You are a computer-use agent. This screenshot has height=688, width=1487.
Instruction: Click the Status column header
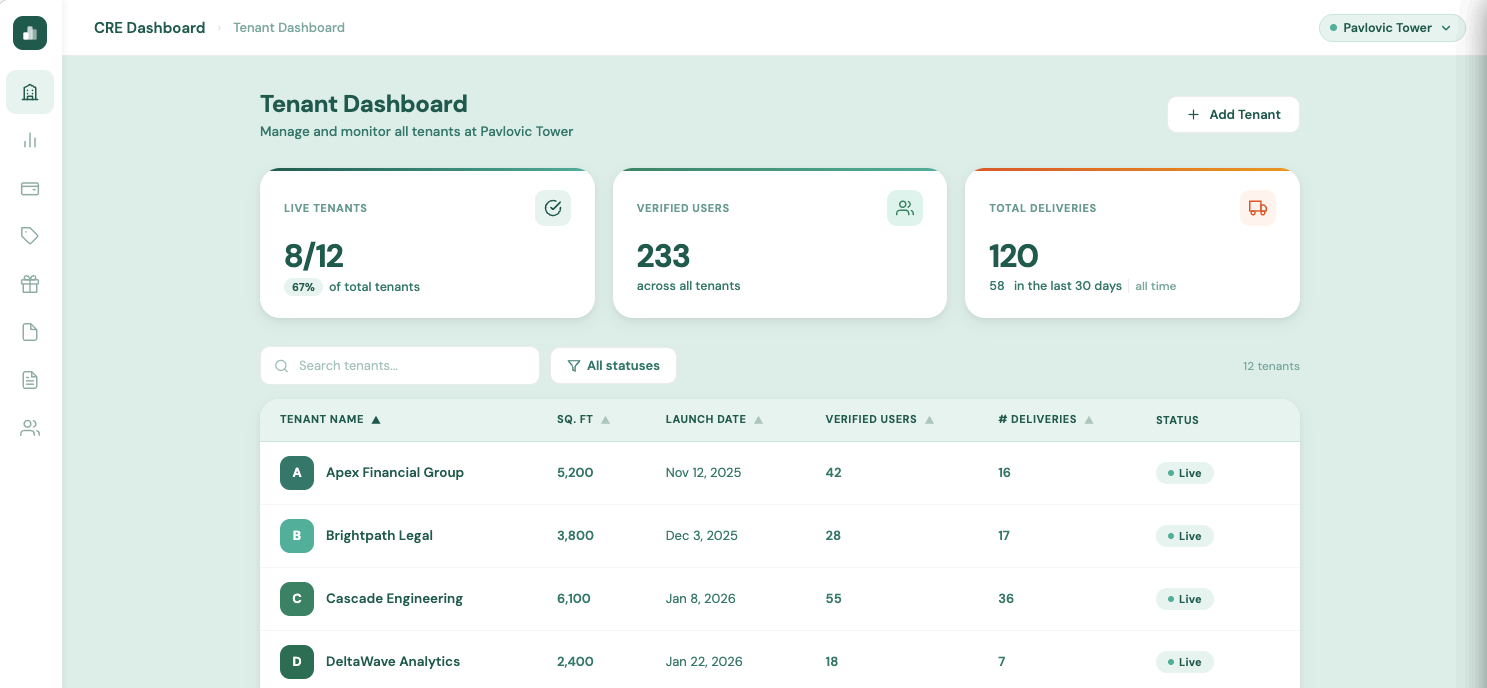click(1177, 420)
